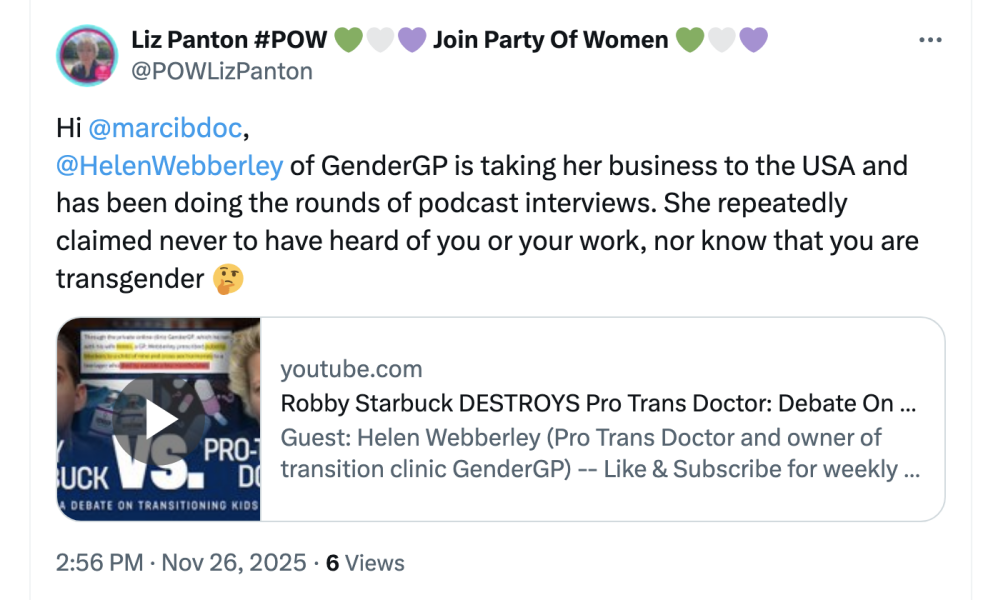983x600 pixels.
Task: Click the thinking face emoji
Action: point(228,279)
